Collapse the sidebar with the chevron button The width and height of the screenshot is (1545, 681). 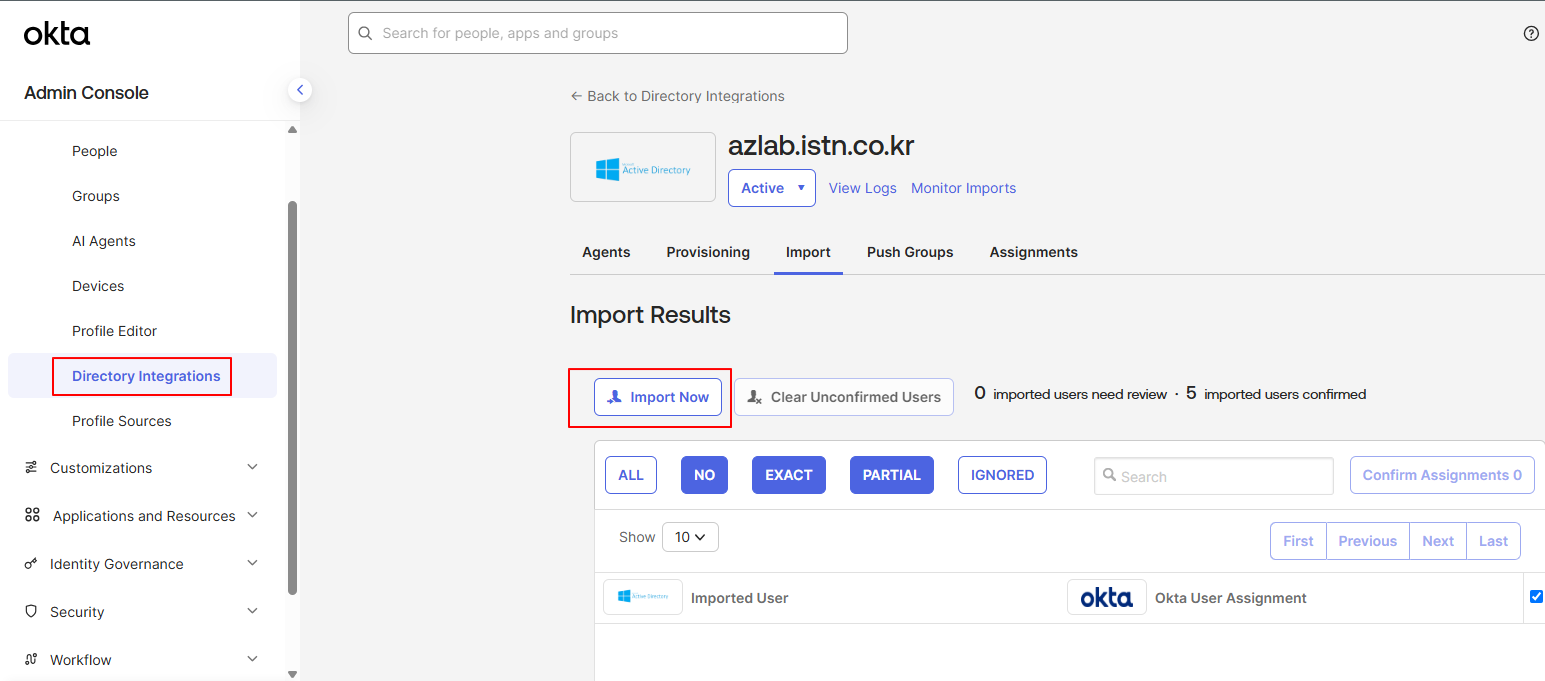click(300, 90)
